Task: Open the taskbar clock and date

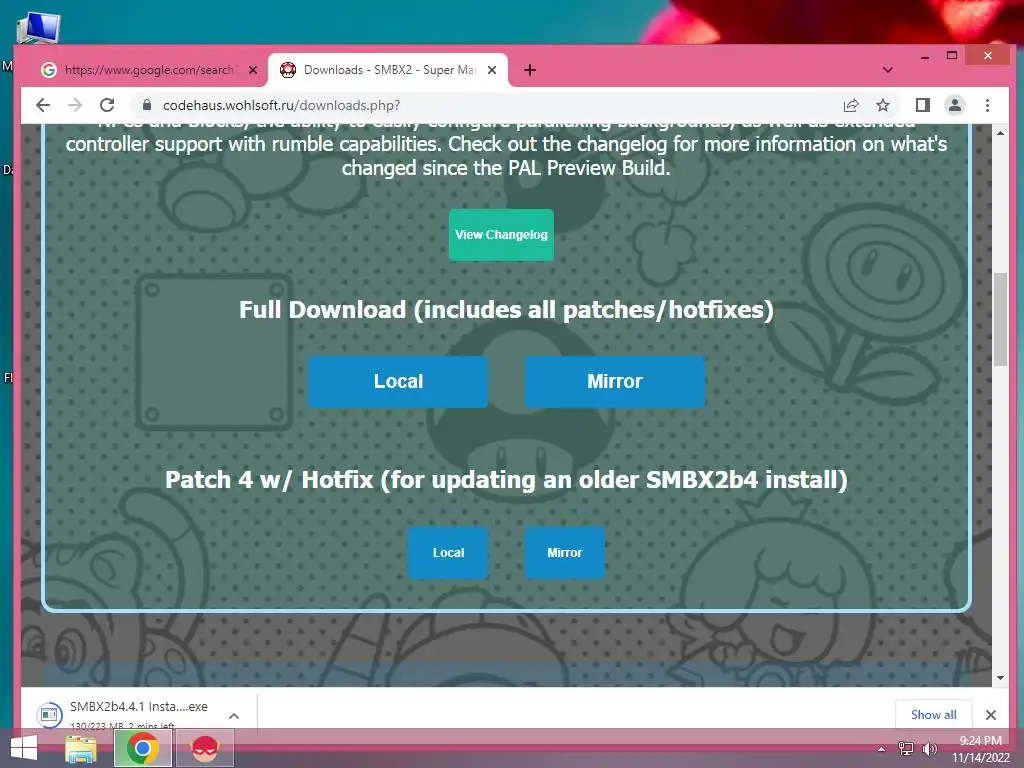Action: coord(980,749)
